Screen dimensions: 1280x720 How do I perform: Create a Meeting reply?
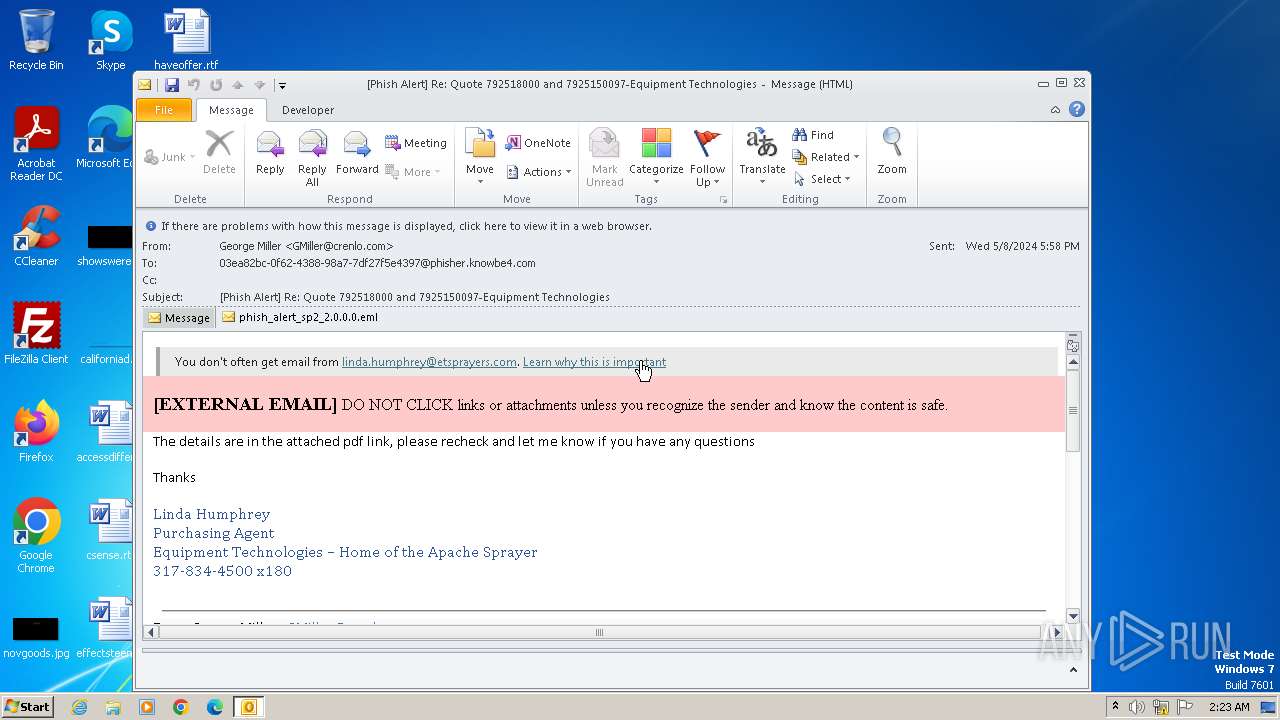pos(416,143)
